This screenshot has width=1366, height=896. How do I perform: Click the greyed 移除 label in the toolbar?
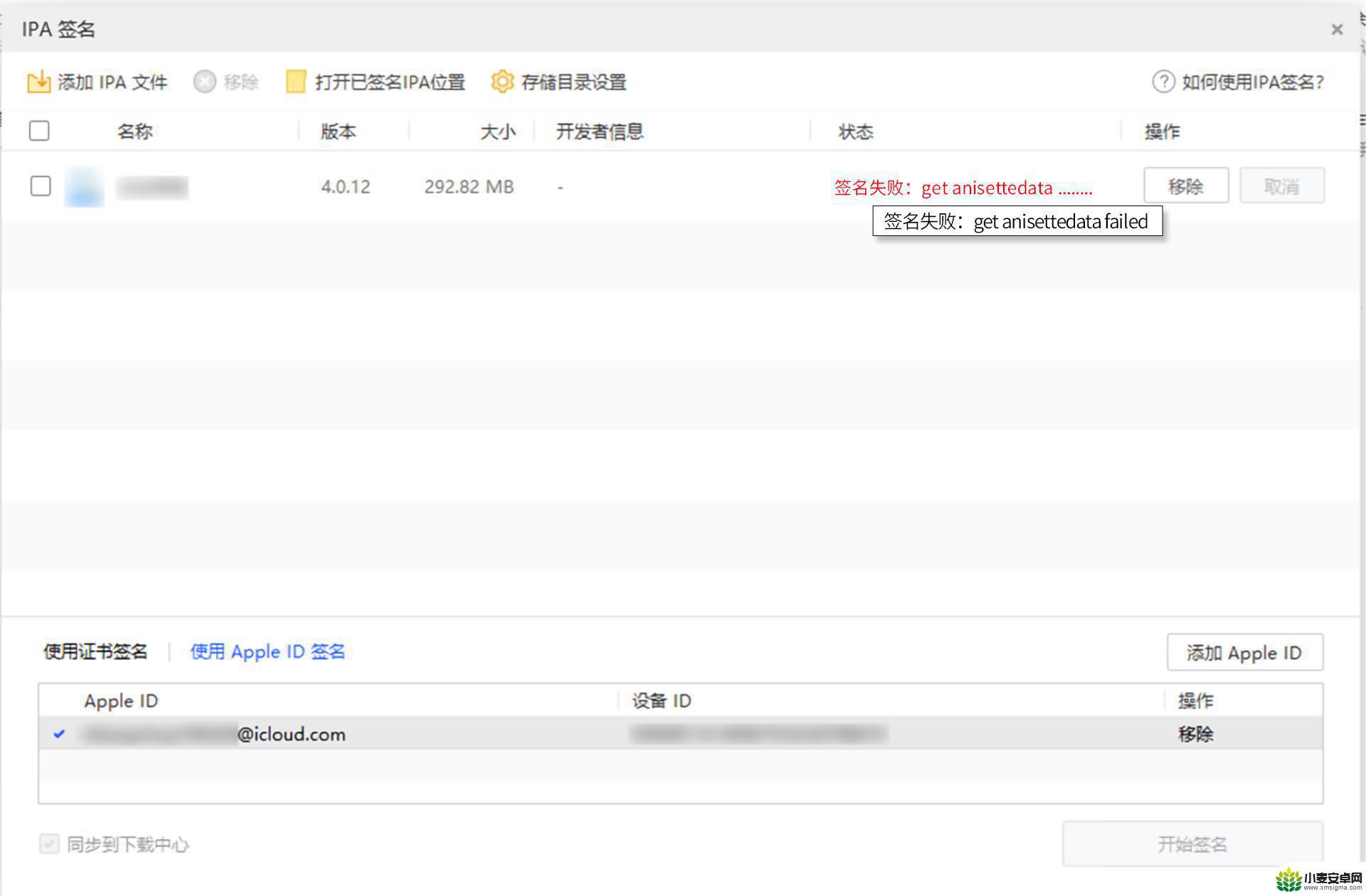241,82
